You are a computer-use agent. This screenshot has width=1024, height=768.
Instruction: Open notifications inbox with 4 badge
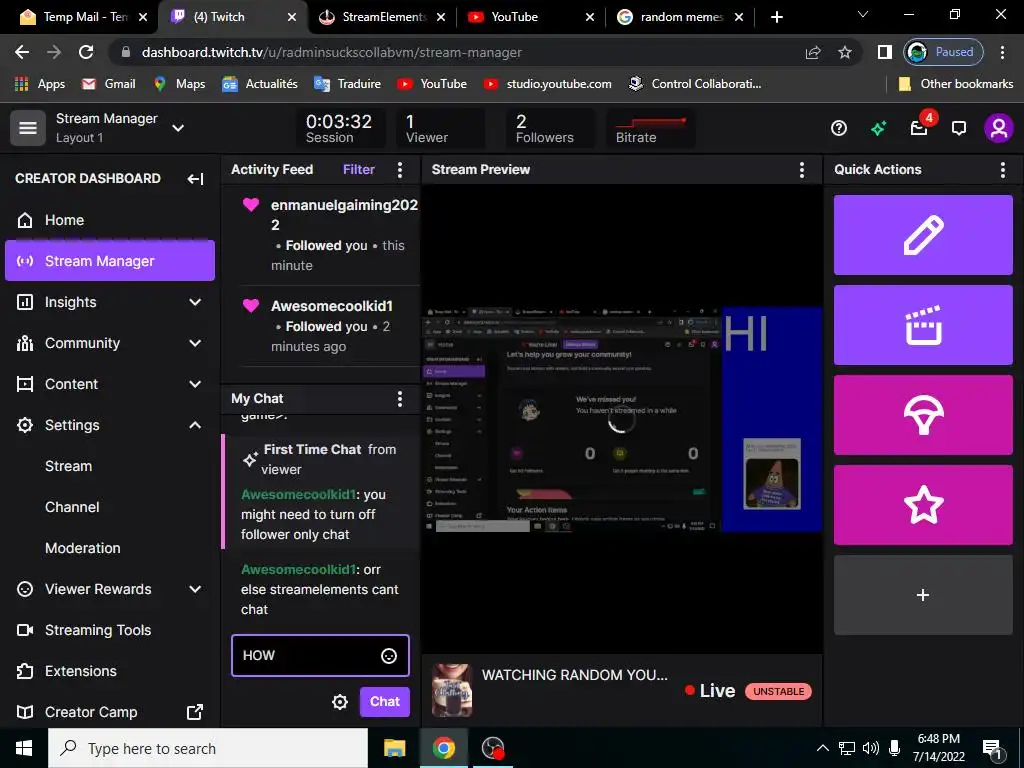[x=920, y=127]
